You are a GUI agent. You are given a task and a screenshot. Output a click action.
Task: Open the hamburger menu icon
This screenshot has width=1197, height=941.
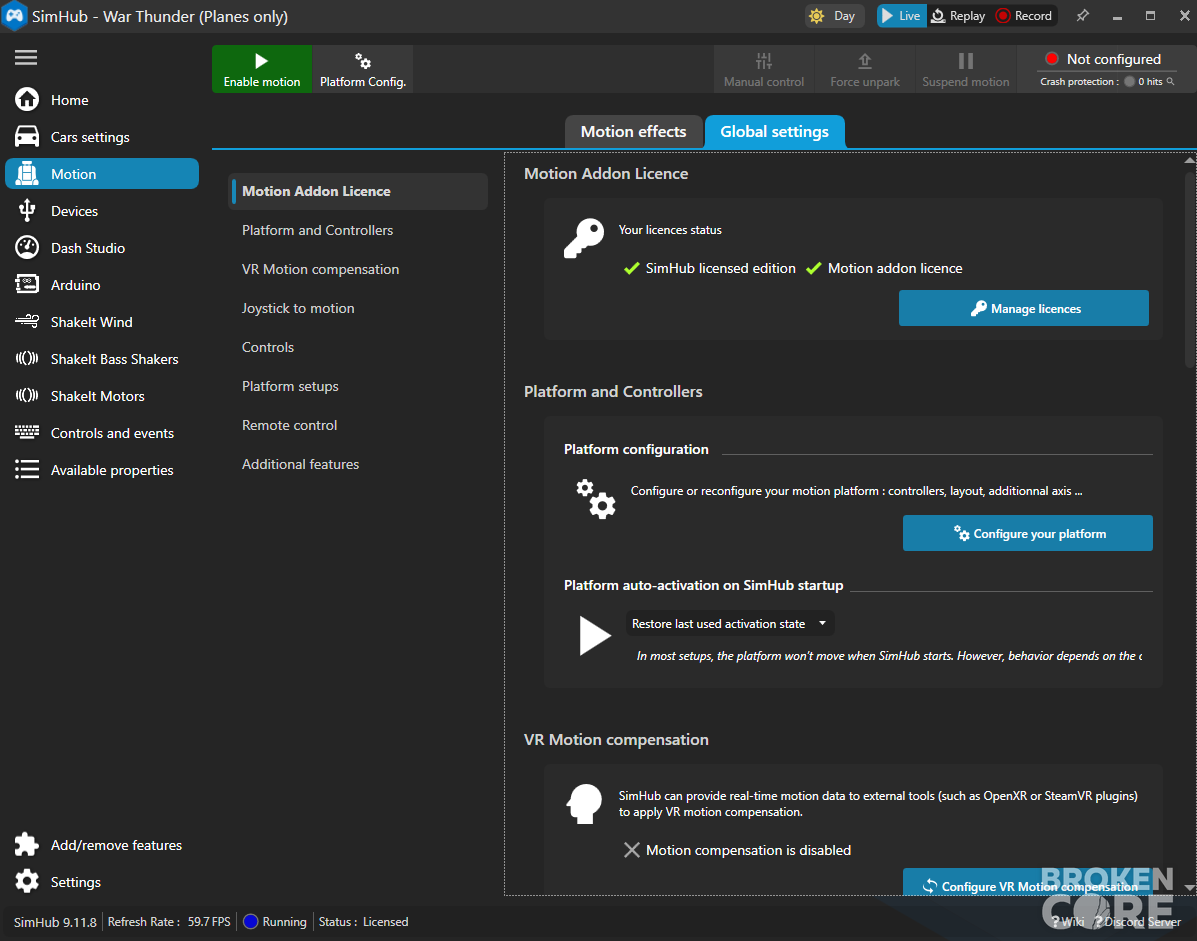point(26,58)
